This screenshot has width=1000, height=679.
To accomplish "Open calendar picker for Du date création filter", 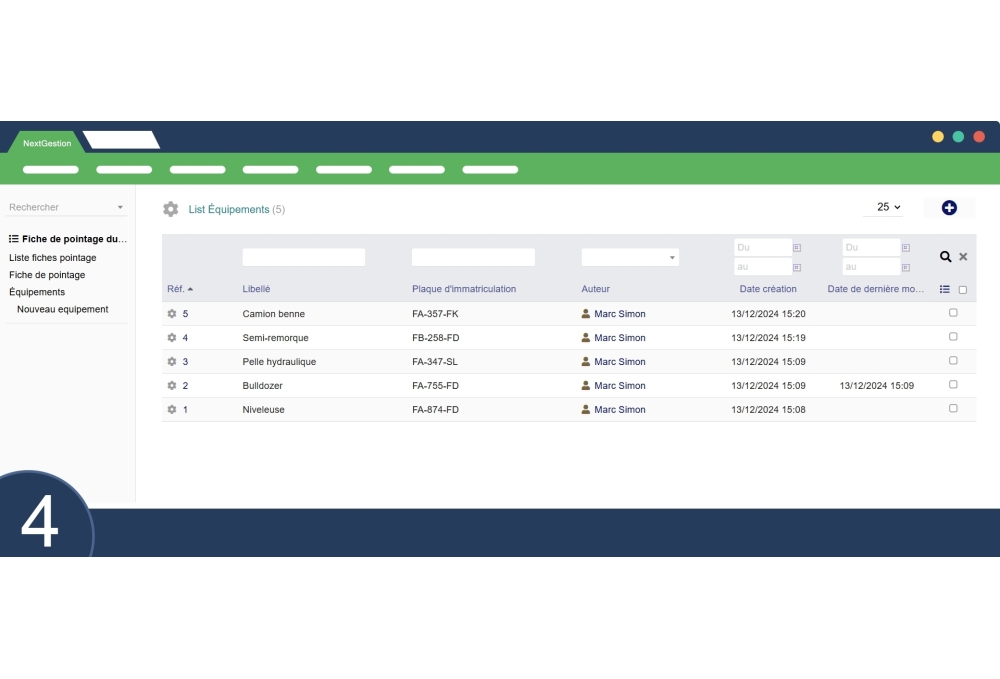I will 797,246.
